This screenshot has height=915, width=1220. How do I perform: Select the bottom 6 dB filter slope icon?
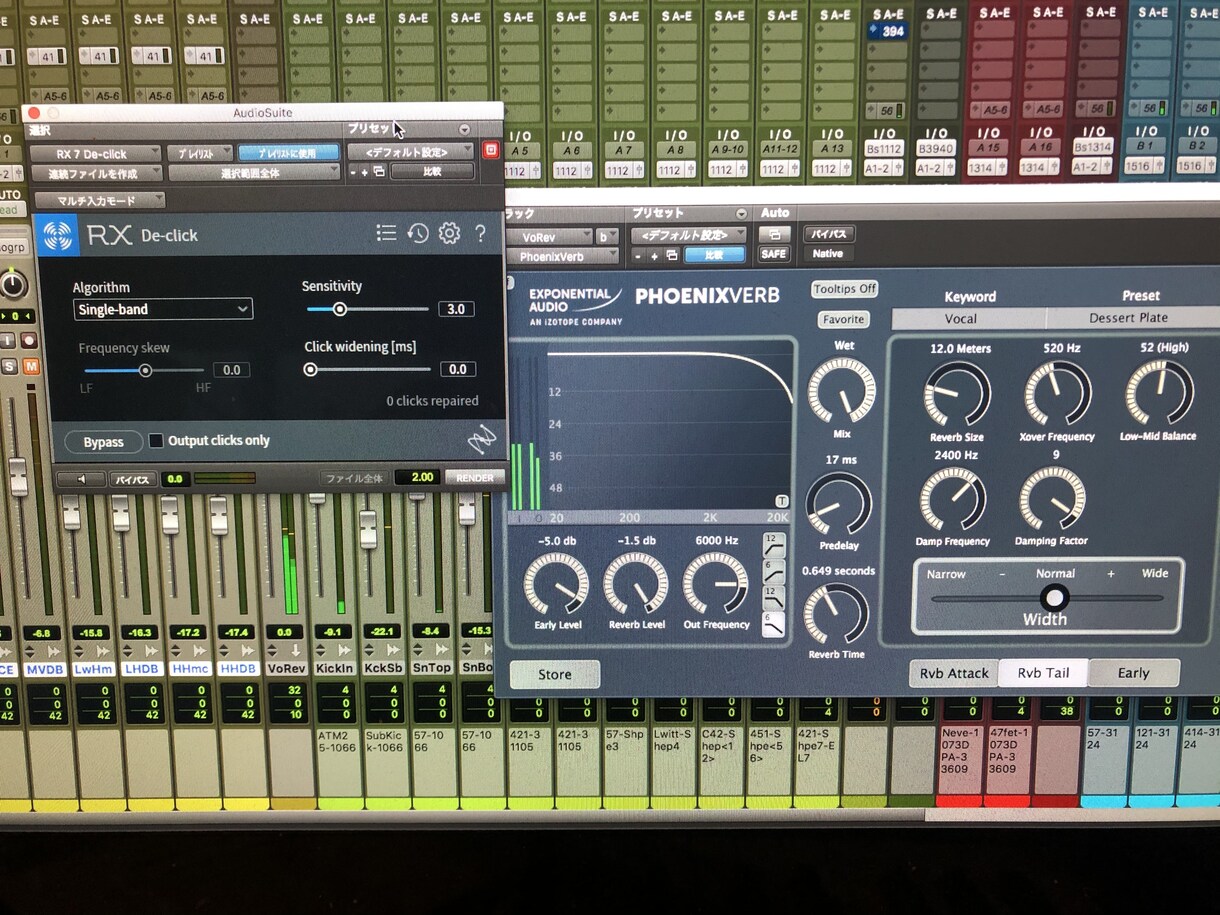pyautogui.click(x=773, y=625)
